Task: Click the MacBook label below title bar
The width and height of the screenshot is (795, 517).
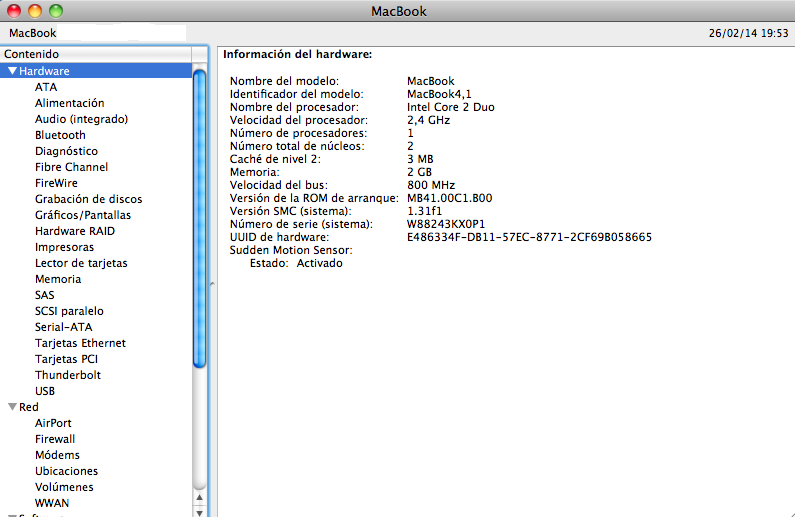Action: click(32, 33)
